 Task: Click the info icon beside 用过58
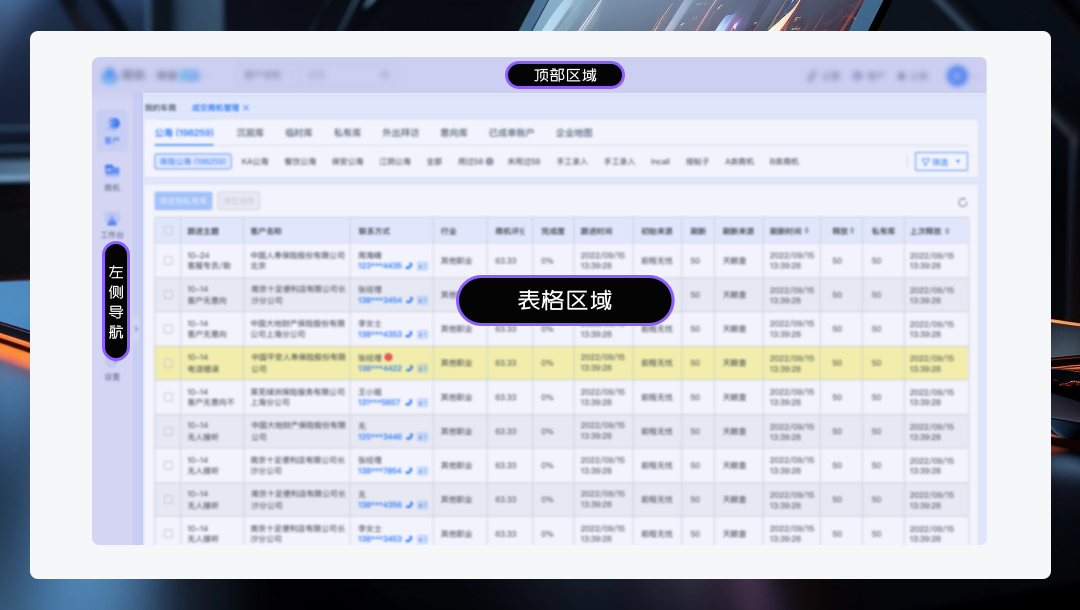(490, 161)
